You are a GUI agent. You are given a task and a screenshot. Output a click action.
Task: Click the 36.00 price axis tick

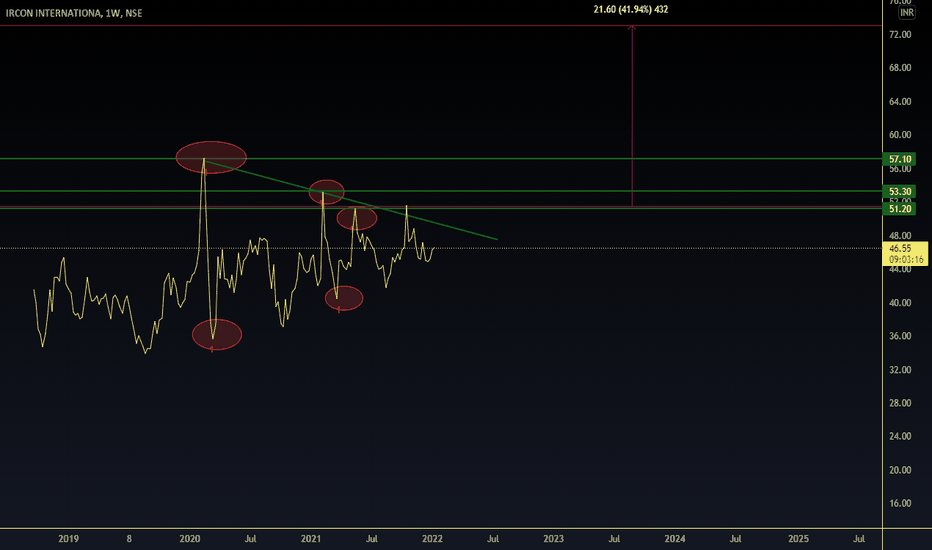pyautogui.click(x=900, y=336)
